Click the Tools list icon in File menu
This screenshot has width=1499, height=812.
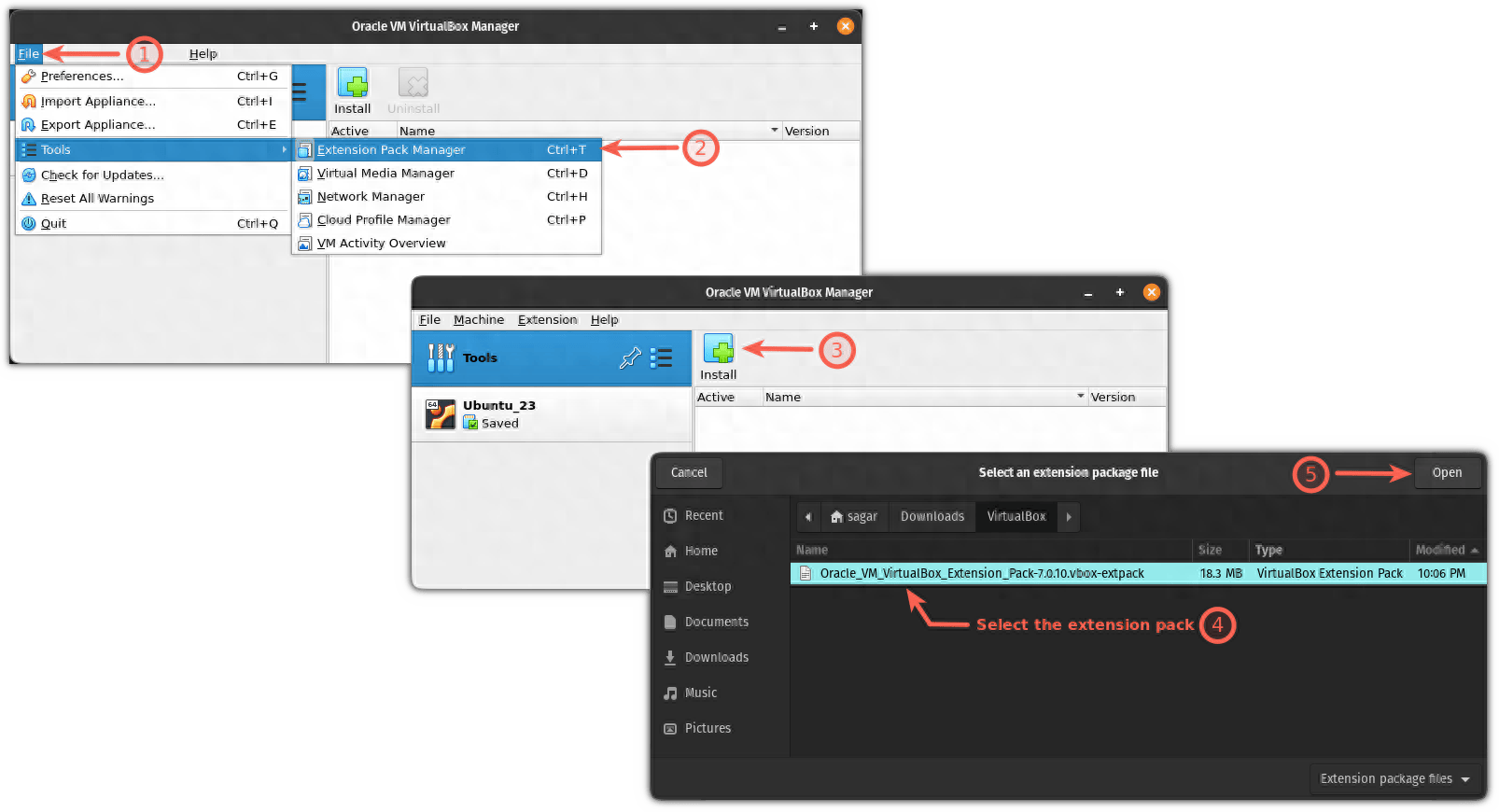pos(29,149)
